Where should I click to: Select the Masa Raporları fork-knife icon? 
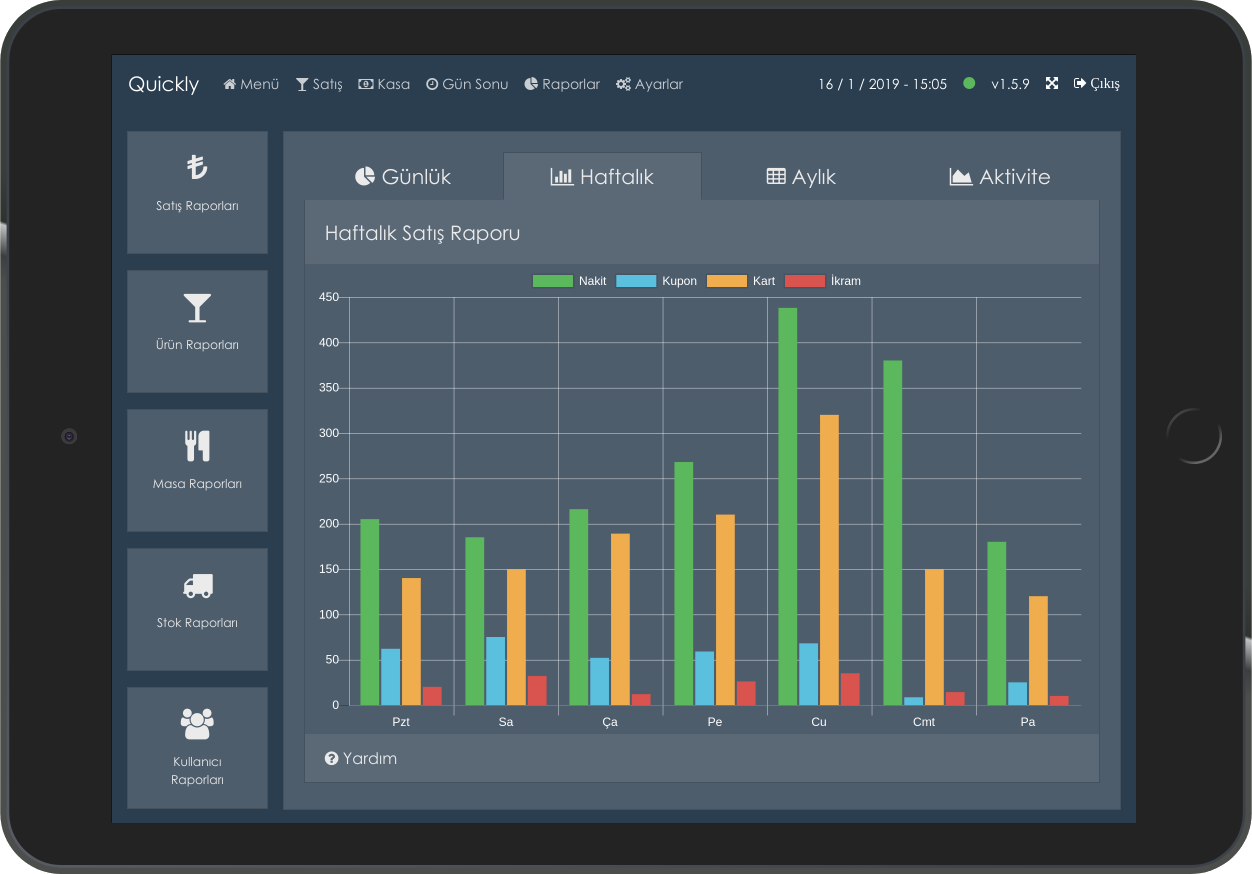(197, 446)
